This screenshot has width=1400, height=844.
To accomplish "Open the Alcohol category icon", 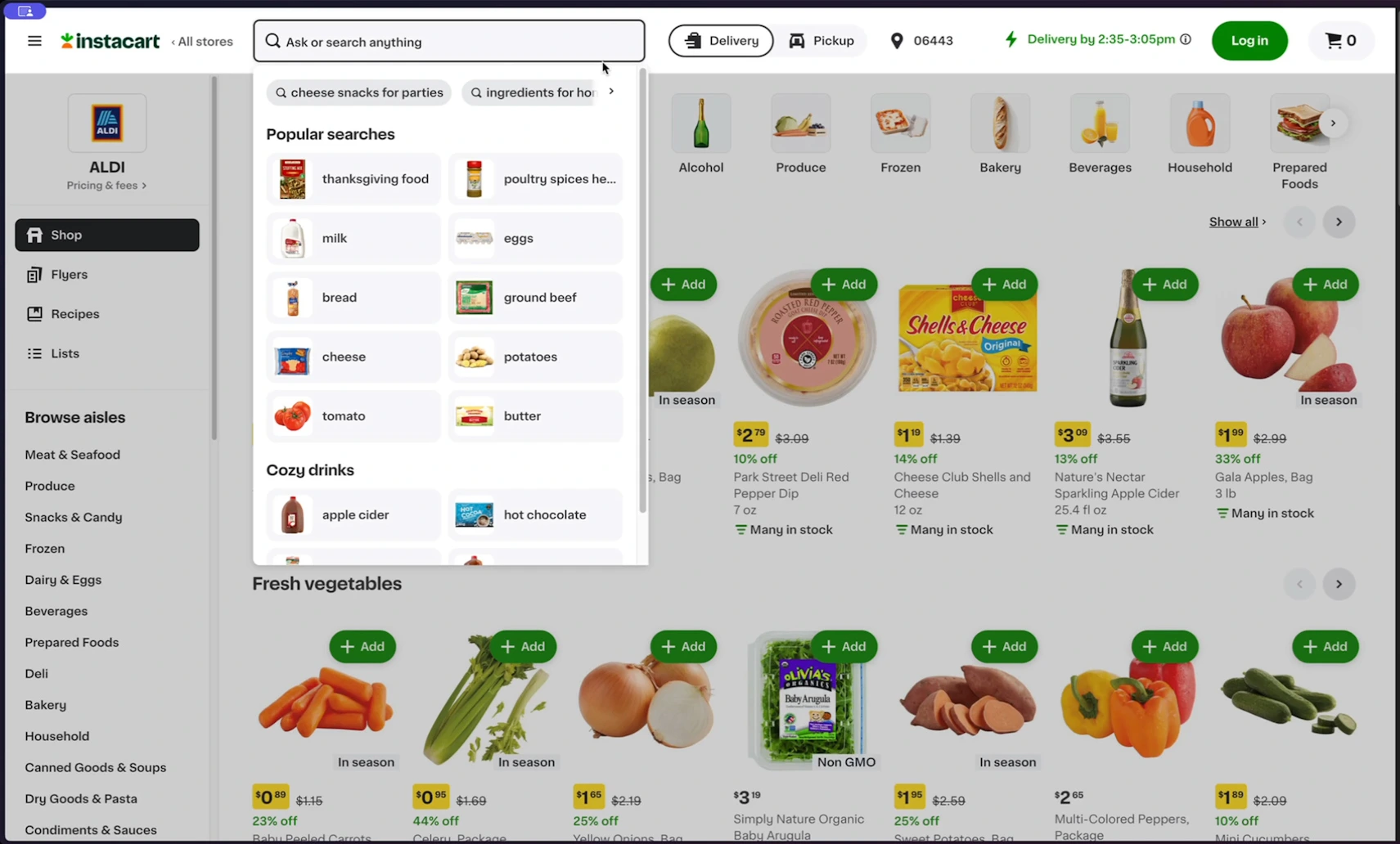I will click(x=701, y=123).
